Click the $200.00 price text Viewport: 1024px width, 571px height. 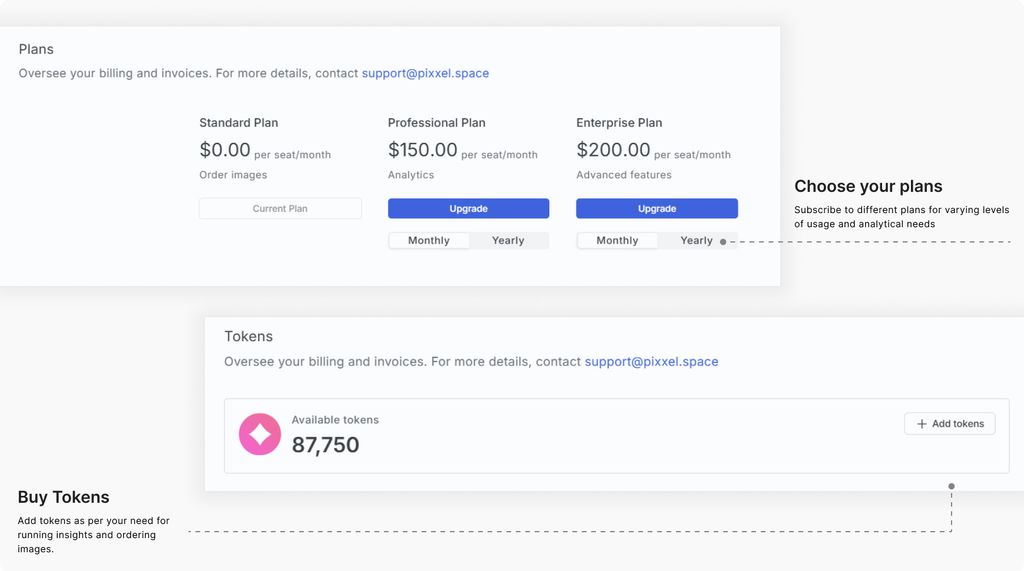pyautogui.click(x=613, y=150)
